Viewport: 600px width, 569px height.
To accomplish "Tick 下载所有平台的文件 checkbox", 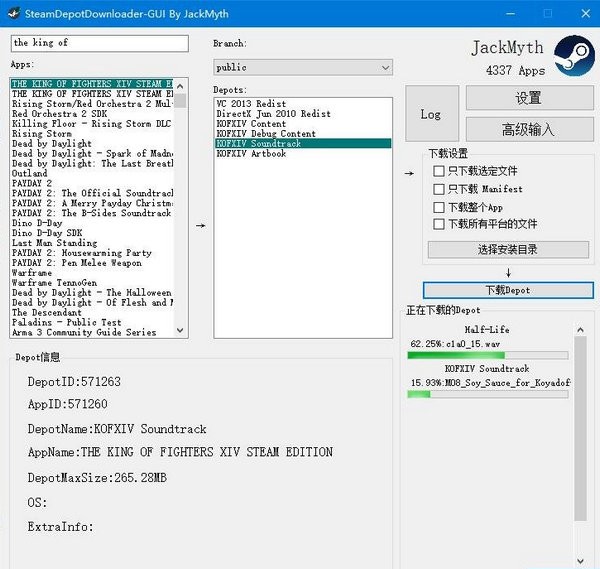I will pyautogui.click(x=439, y=224).
